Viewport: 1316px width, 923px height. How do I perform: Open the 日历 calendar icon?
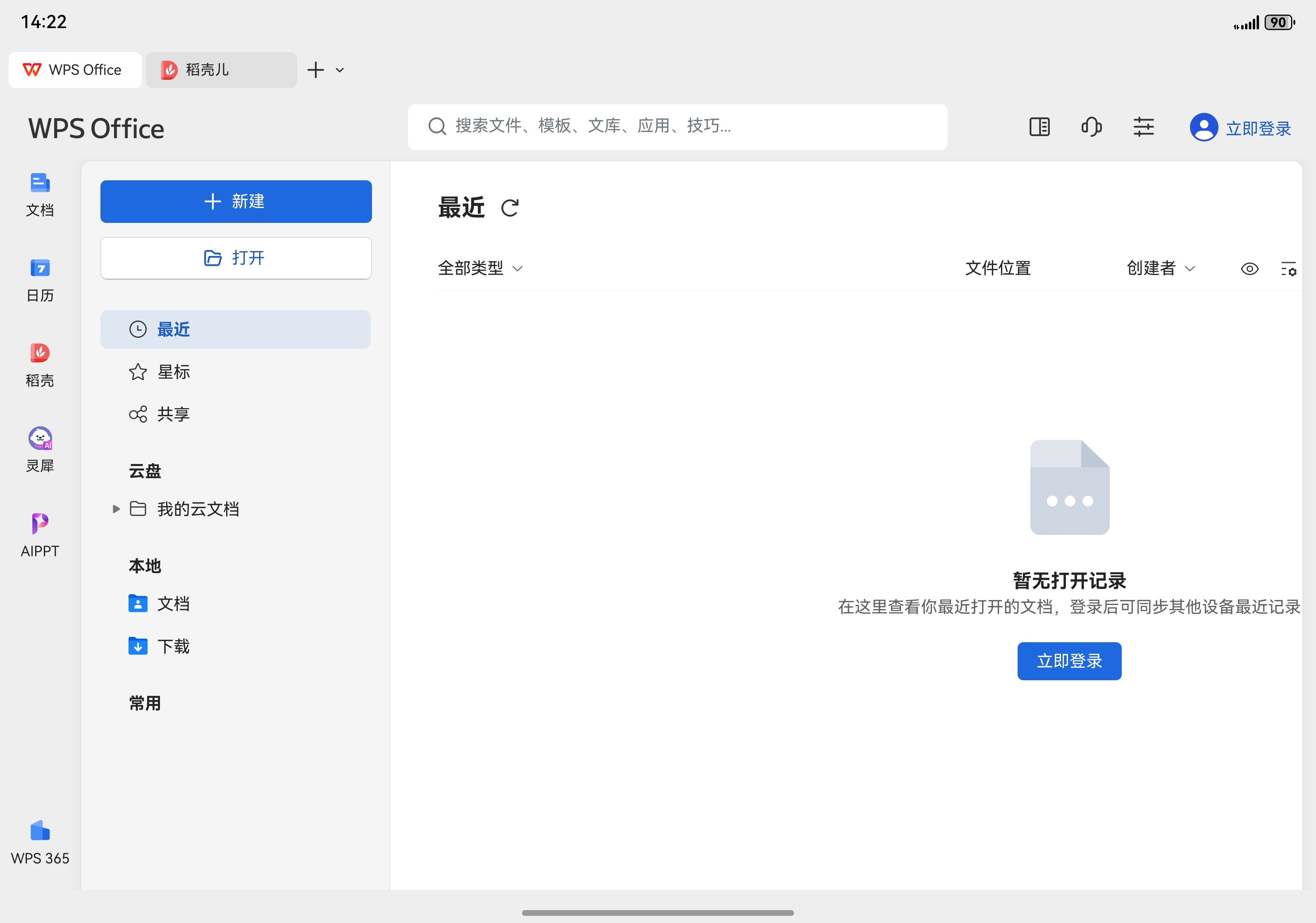40,280
